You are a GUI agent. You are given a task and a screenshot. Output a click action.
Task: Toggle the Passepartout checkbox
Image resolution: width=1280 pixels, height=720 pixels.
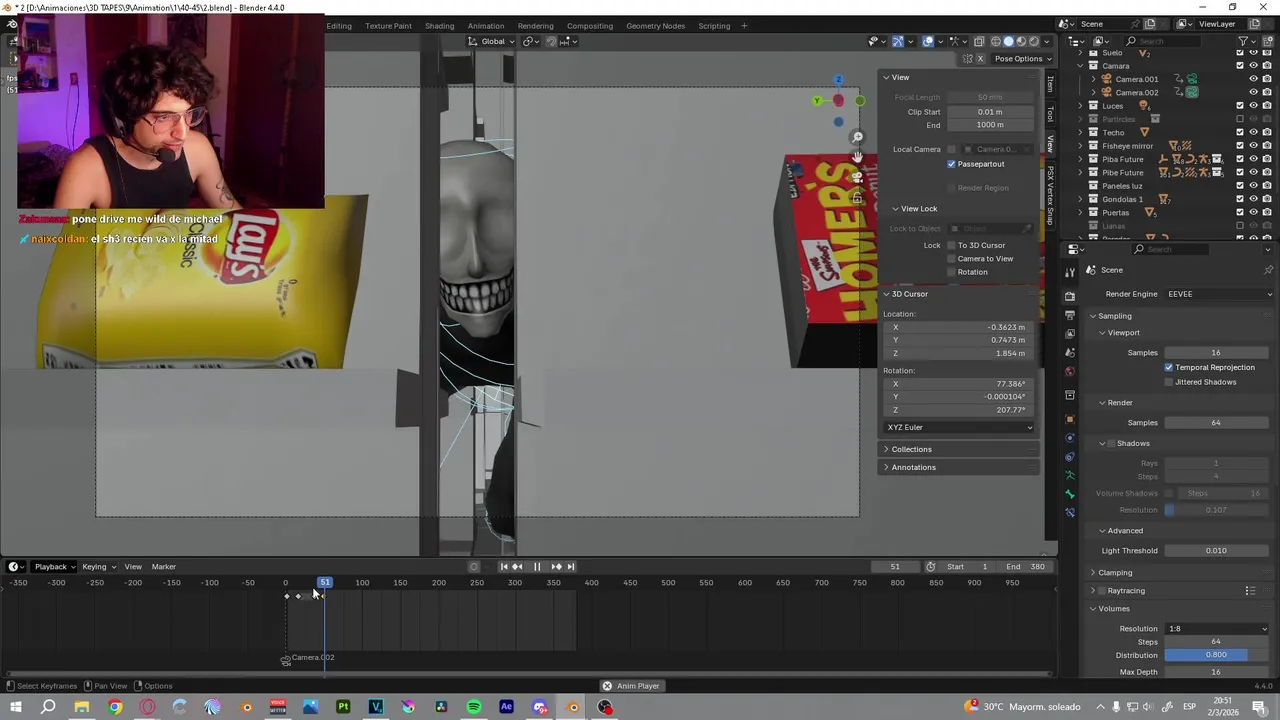point(951,164)
